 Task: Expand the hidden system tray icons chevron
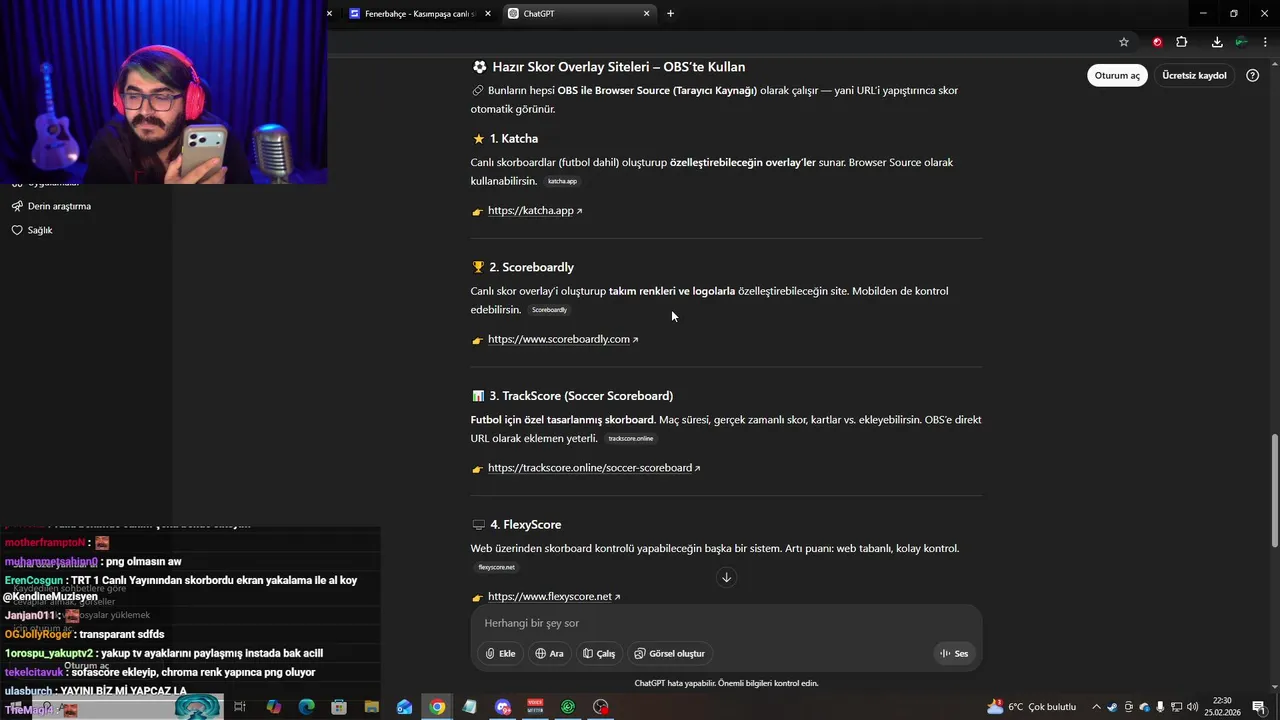[x=1096, y=707]
